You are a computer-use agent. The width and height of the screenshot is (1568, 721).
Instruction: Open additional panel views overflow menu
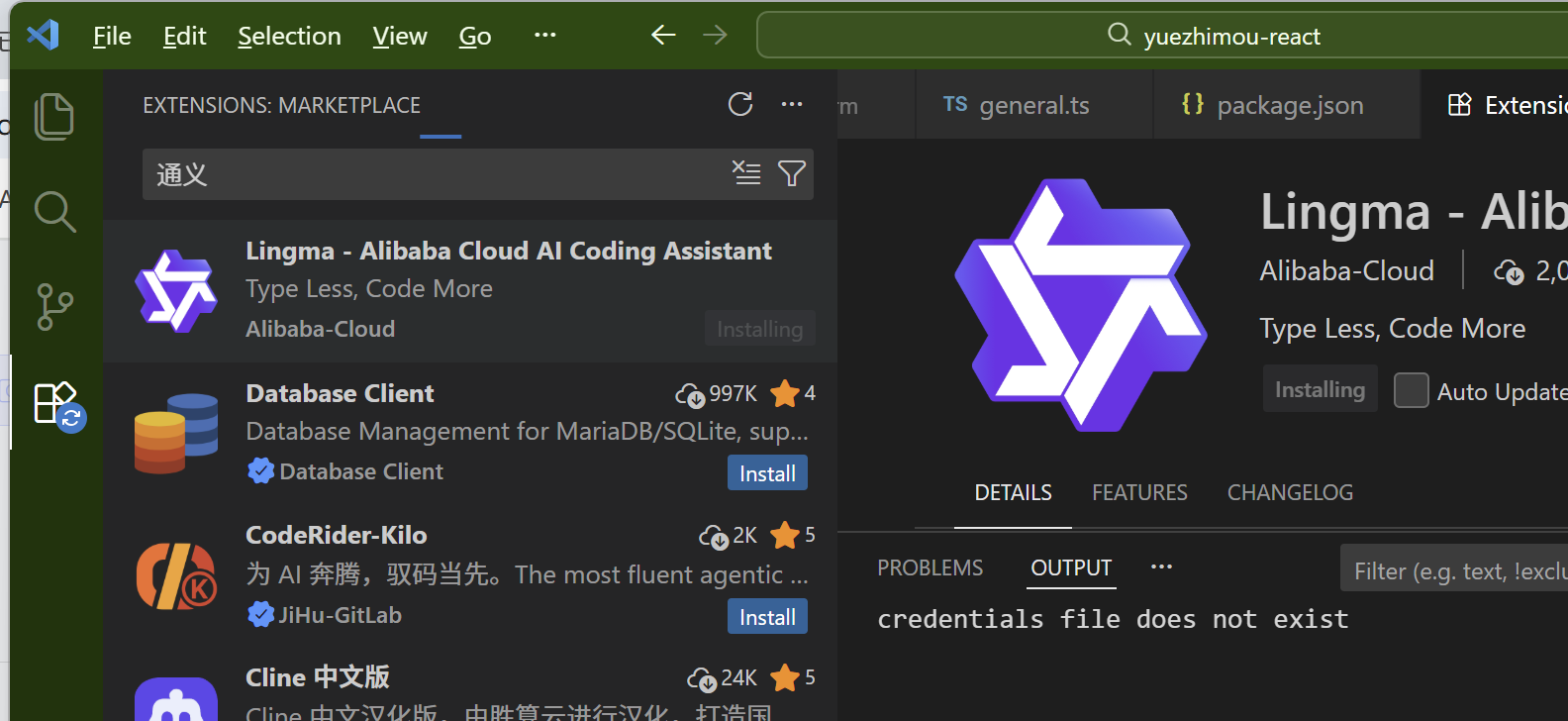(x=1161, y=566)
